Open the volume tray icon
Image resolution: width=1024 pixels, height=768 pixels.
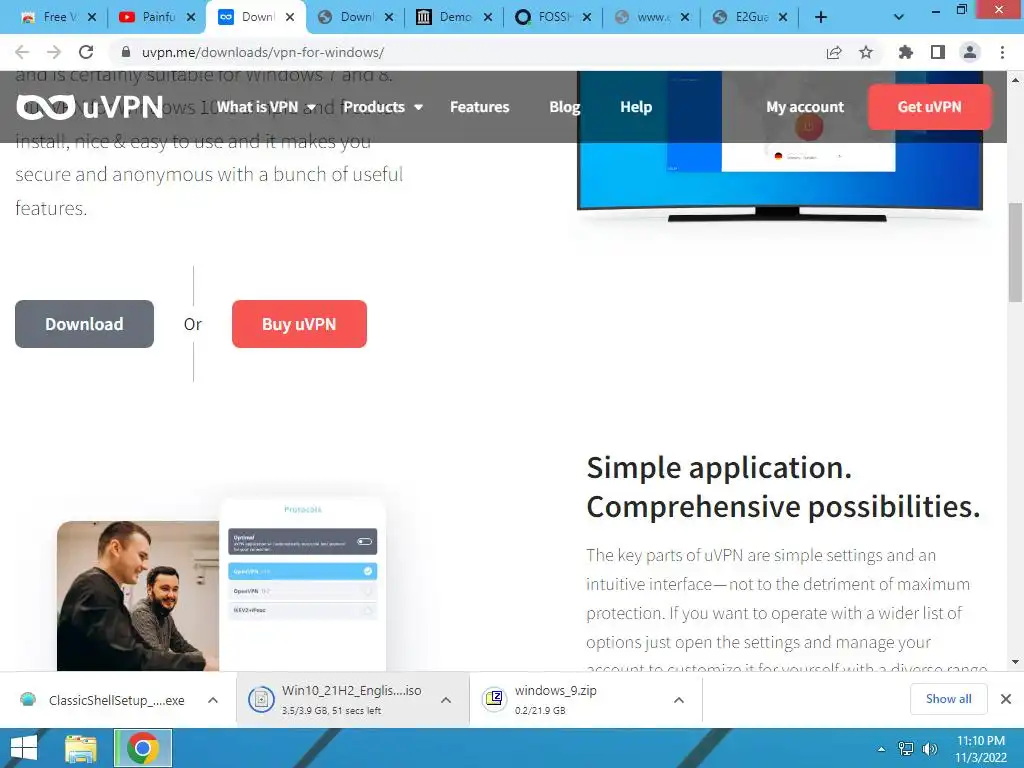(930, 749)
